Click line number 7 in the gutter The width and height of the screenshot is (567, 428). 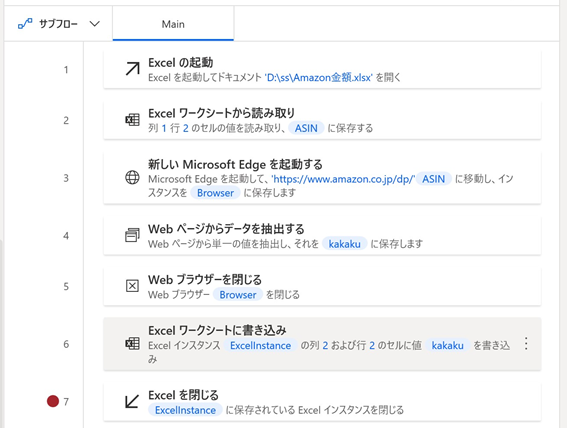(x=66, y=402)
